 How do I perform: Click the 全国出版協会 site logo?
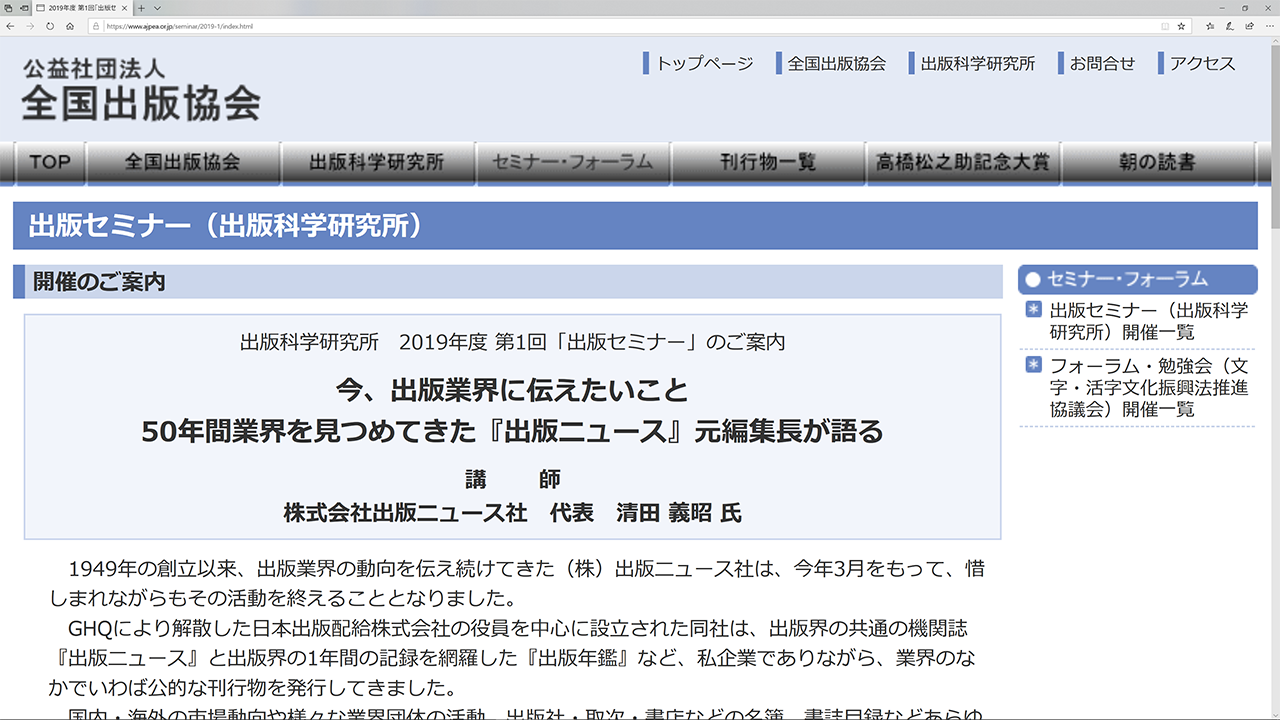tap(141, 90)
